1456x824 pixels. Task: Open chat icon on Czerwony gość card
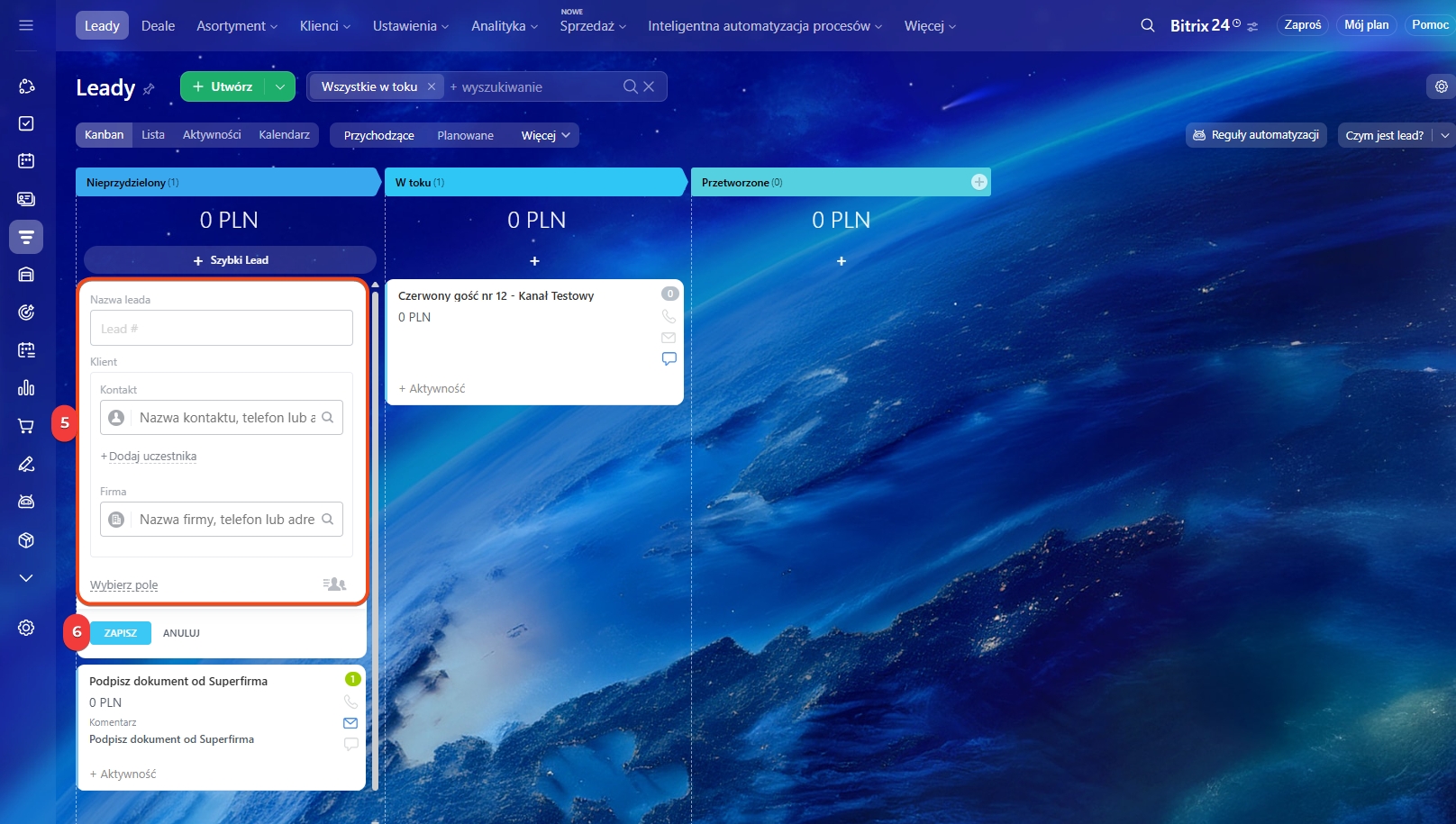point(669,358)
